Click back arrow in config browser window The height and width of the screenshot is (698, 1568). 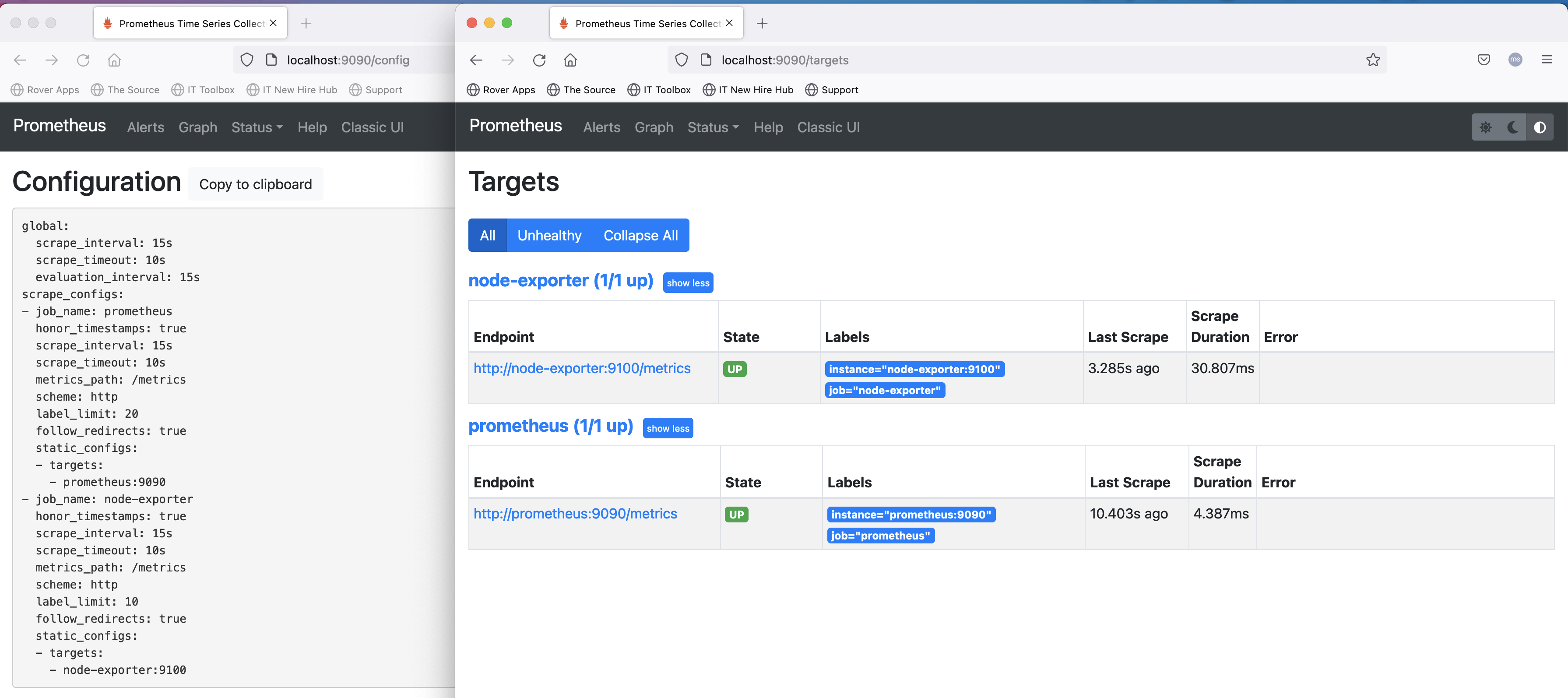pyautogui.click(x=20, y=60)
